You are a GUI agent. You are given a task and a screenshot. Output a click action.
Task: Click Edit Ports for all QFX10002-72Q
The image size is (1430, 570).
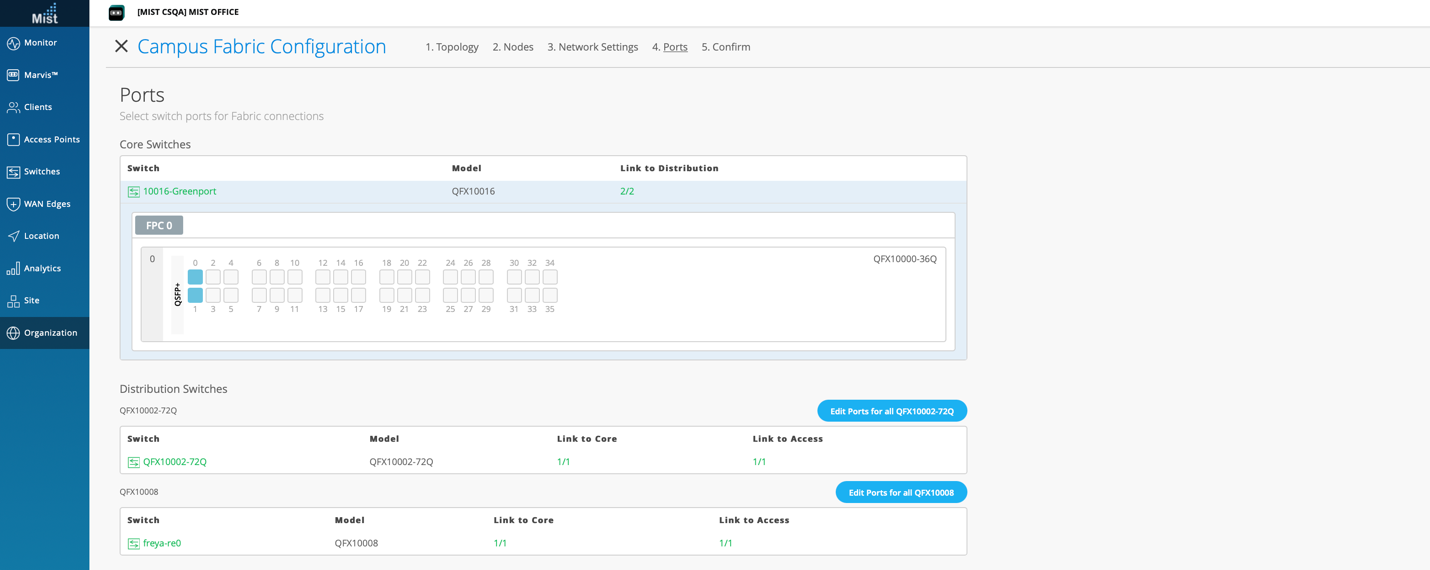tap(891, 411)
